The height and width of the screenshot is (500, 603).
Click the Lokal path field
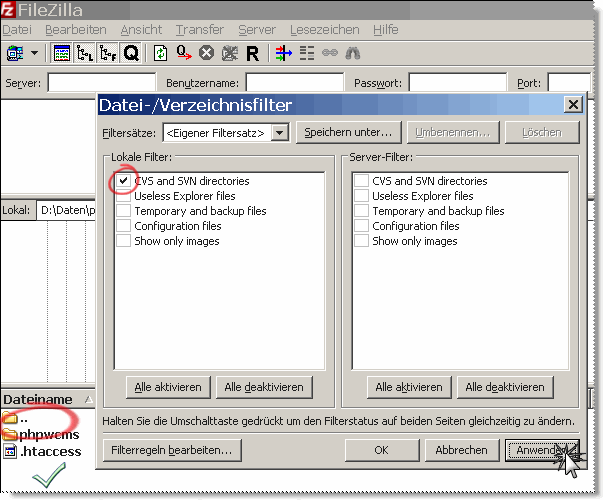[66, 210]
